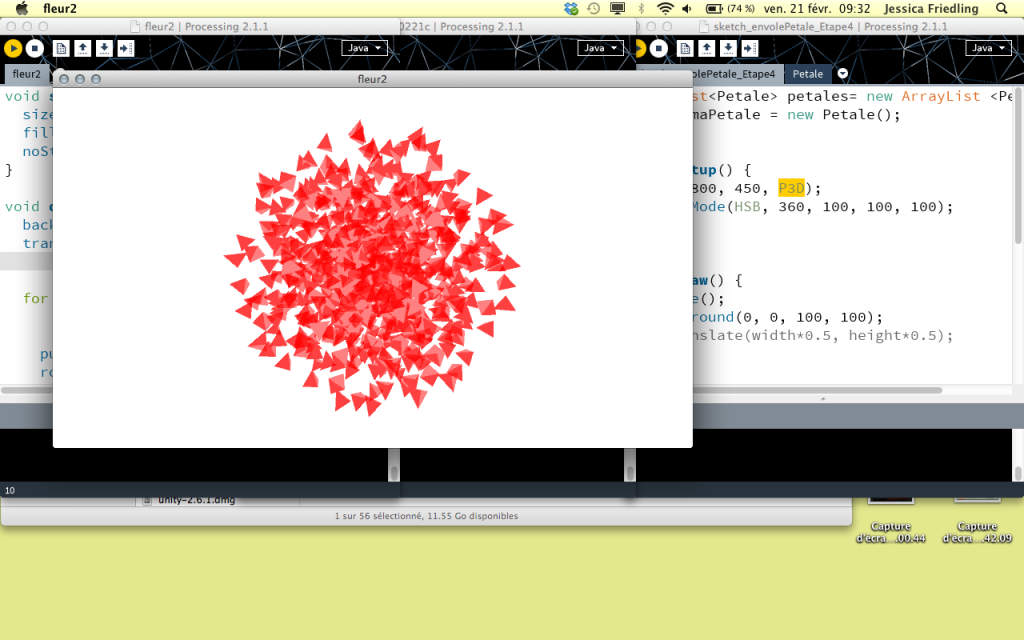Viewport: 1024px width, 640px height.
Task: Switch to the Petale tab
Action: tap(808, 74)
